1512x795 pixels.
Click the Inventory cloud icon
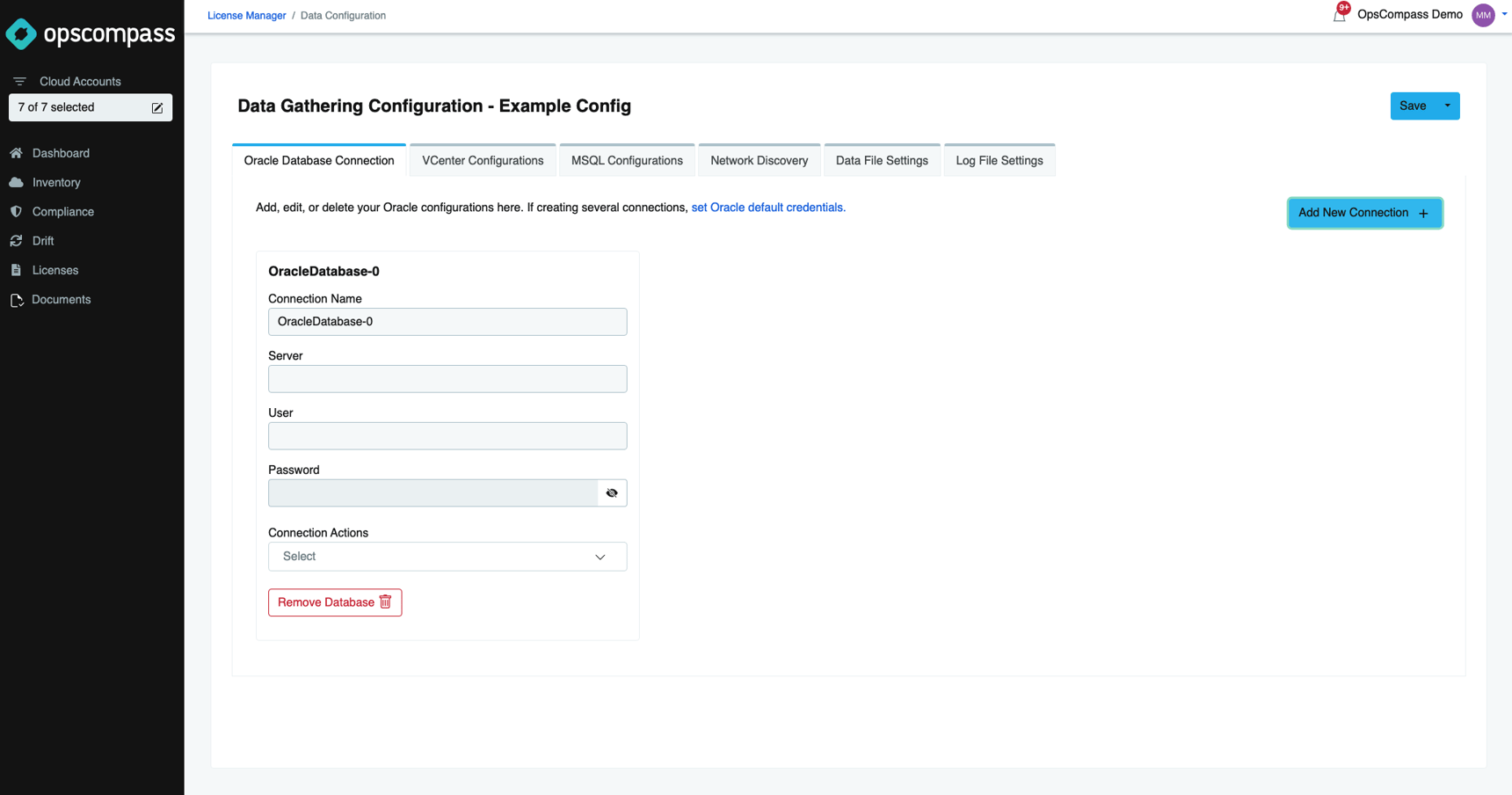(x=16, y=182)
